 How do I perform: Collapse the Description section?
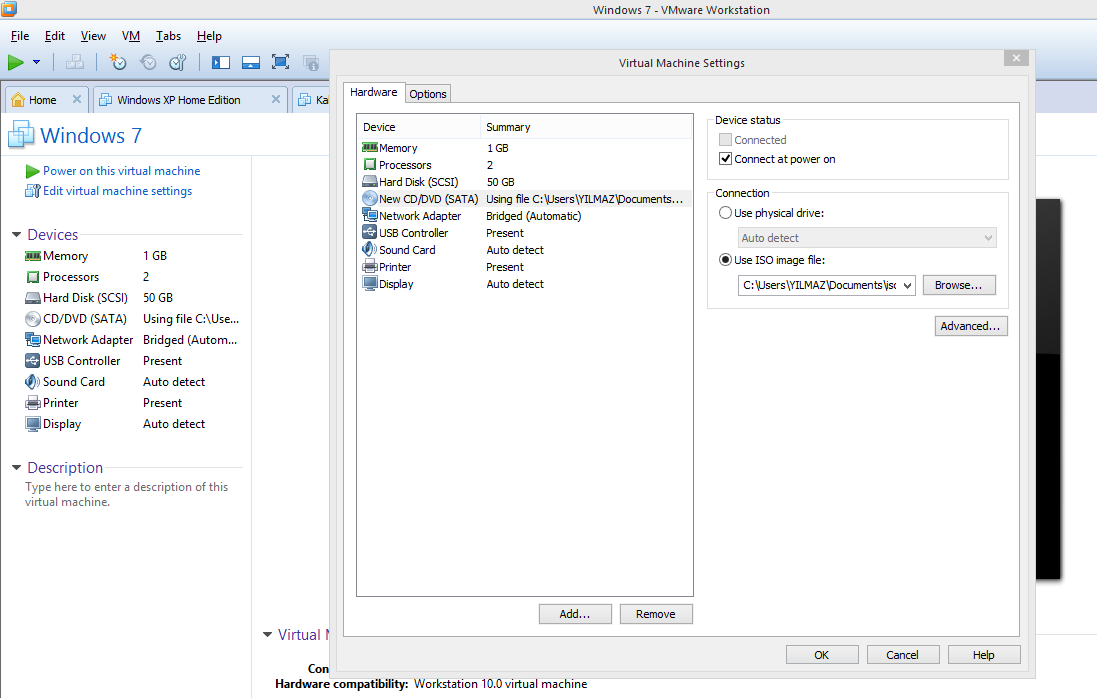tap(16, 468)
